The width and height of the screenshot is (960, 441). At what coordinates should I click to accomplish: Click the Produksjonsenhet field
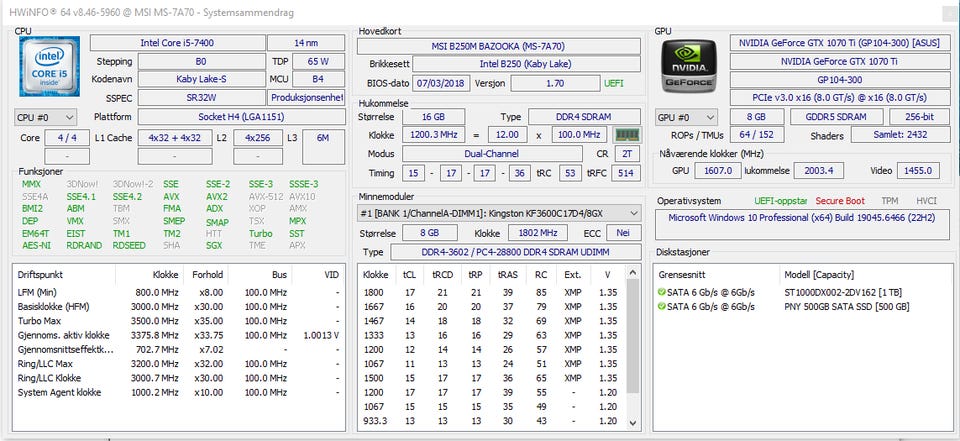[306, 97]
